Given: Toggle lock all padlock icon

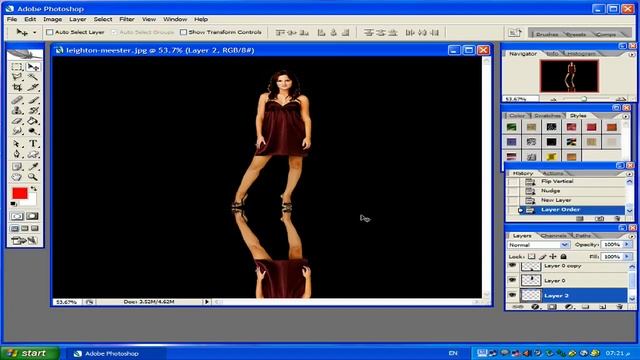Looking at the screenshot, I should [563, 257].
